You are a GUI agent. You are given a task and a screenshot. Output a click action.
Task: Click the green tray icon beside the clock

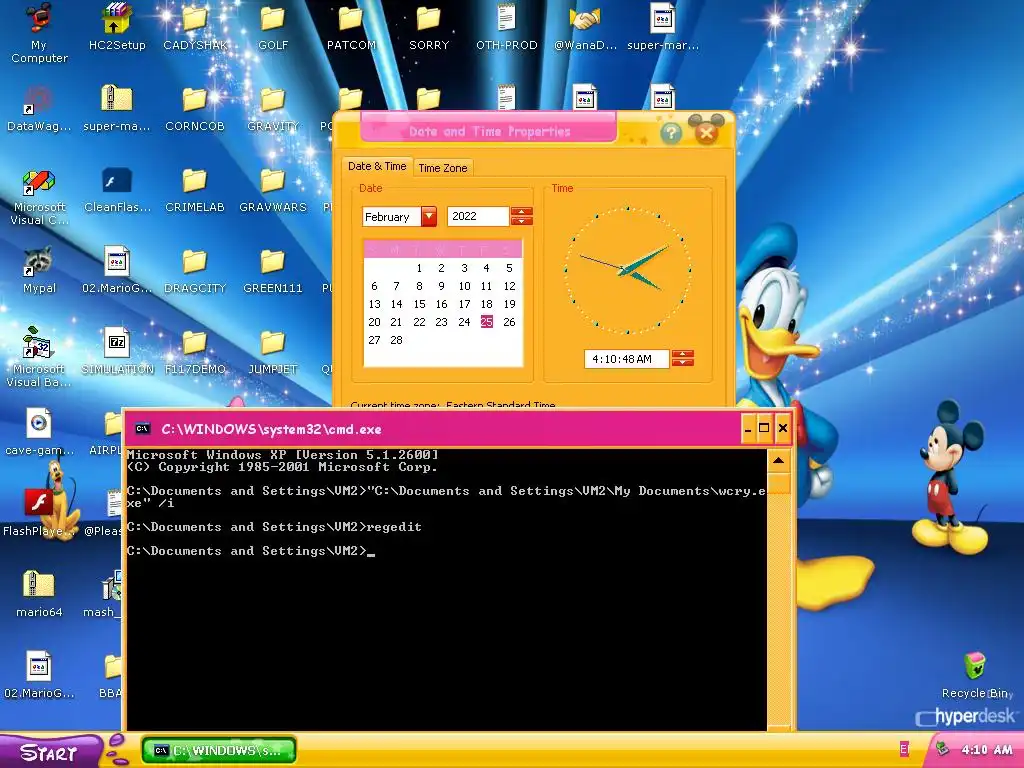942,749
